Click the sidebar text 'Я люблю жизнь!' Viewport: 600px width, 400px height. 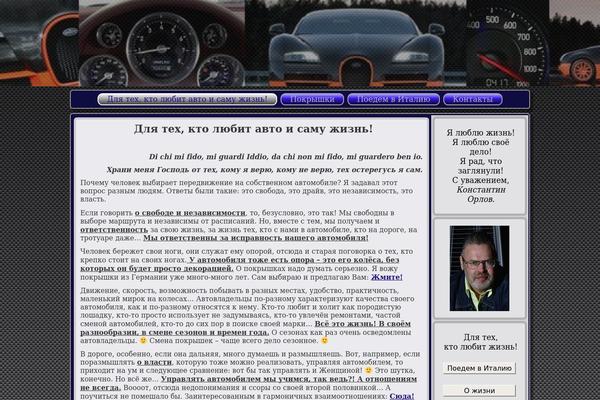(481, 133)
